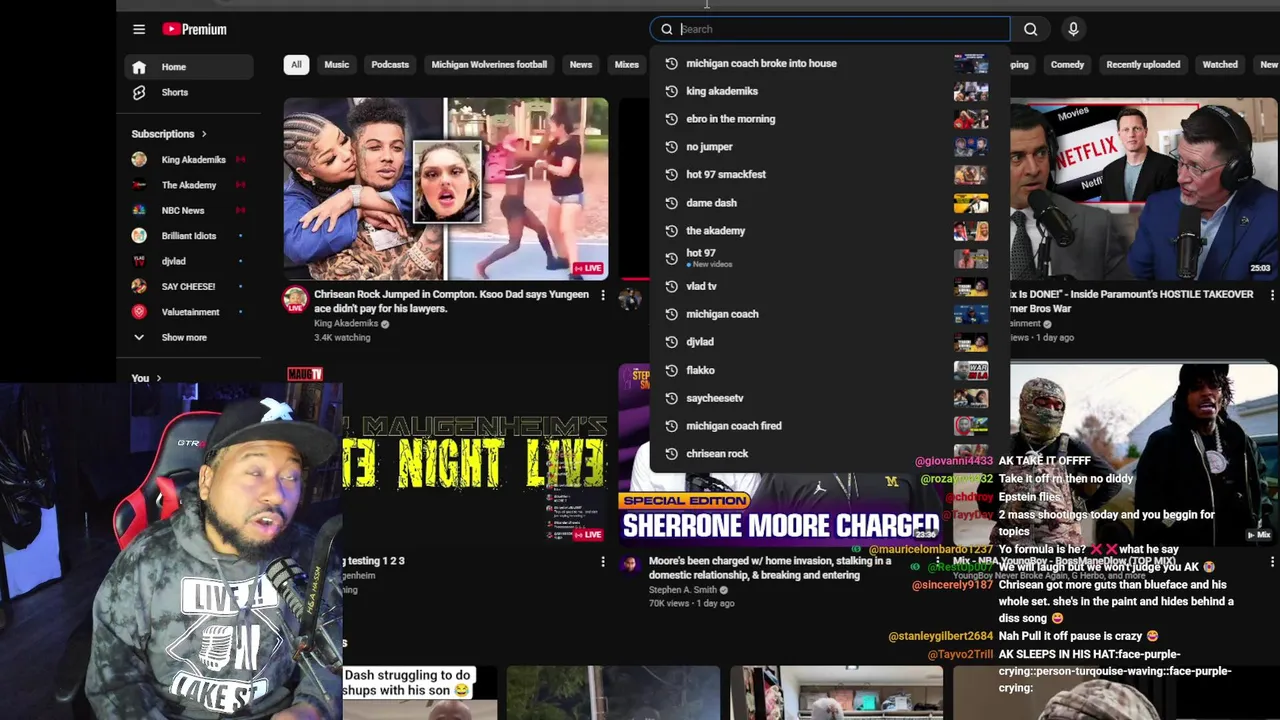Viewport: 1280px width, 720px height.
Task: Choose suggestion 'saycheesetv'
Action: tap(829, 398)
